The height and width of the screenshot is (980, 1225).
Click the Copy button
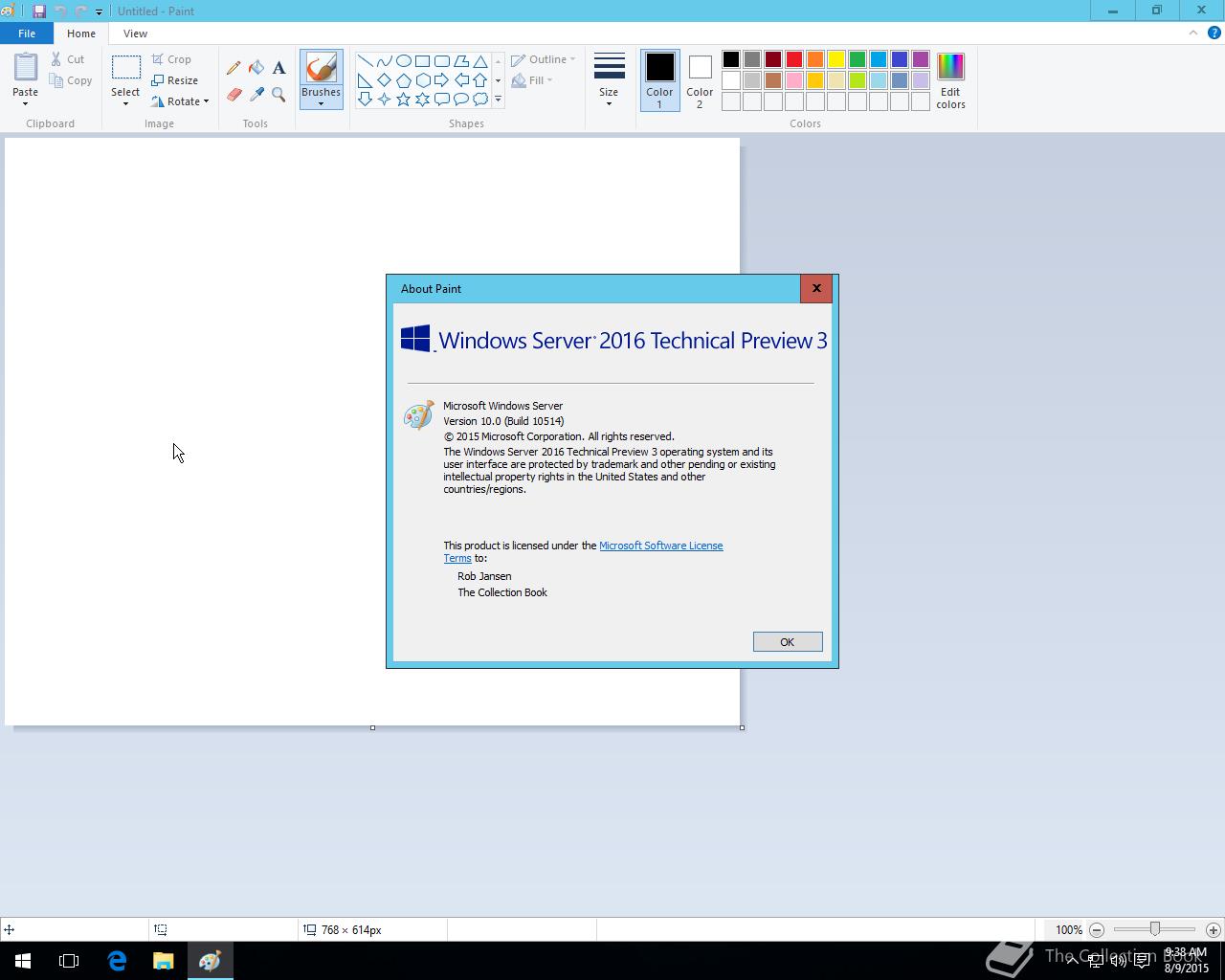pyautogui.click(x=72, y=80)
